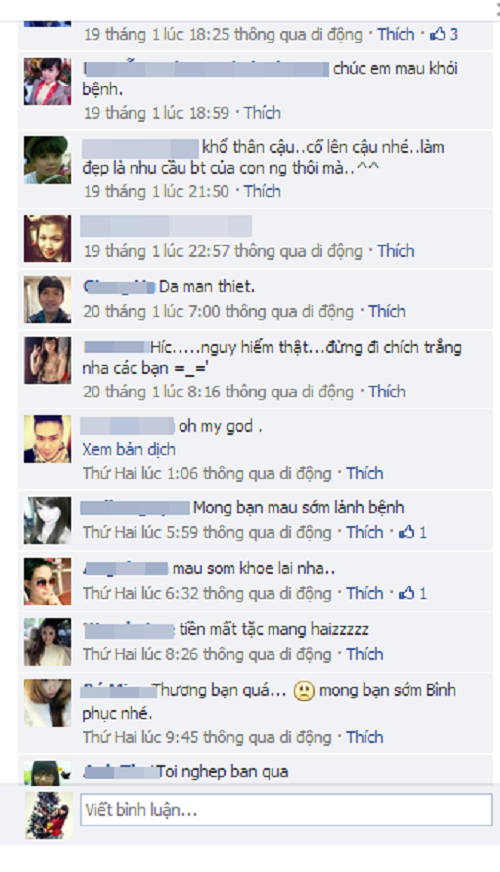
Task: Open the profile photo beside 'chúc em mau khỏi bệnh'
Action: click(x=47, y=81)
